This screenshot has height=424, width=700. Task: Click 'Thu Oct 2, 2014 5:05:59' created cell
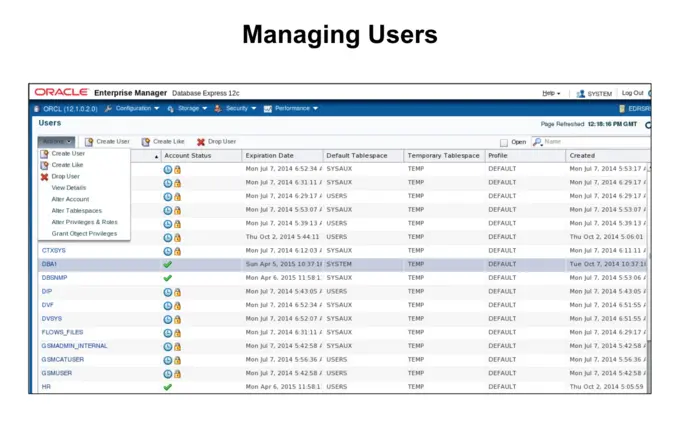pos(606,387)
